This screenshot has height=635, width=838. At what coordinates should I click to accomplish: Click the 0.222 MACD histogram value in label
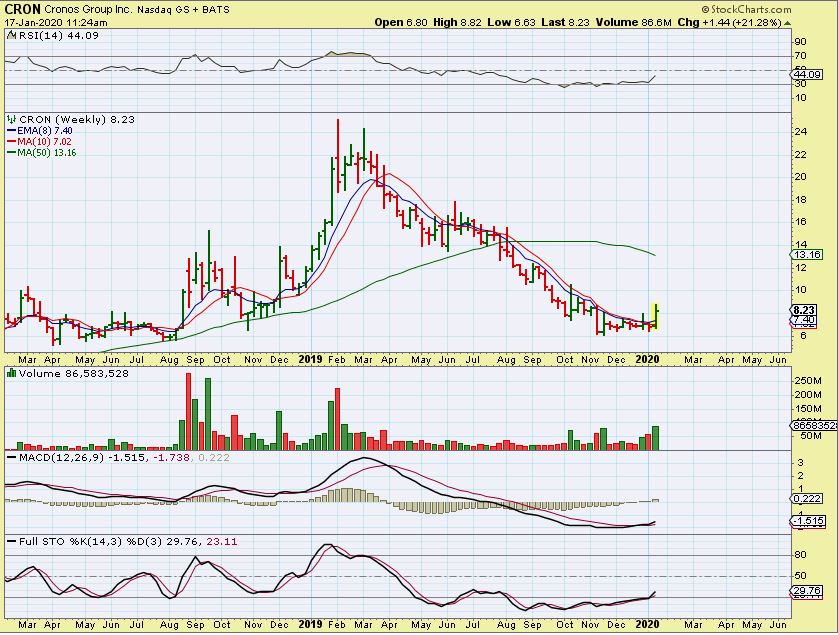214,458
